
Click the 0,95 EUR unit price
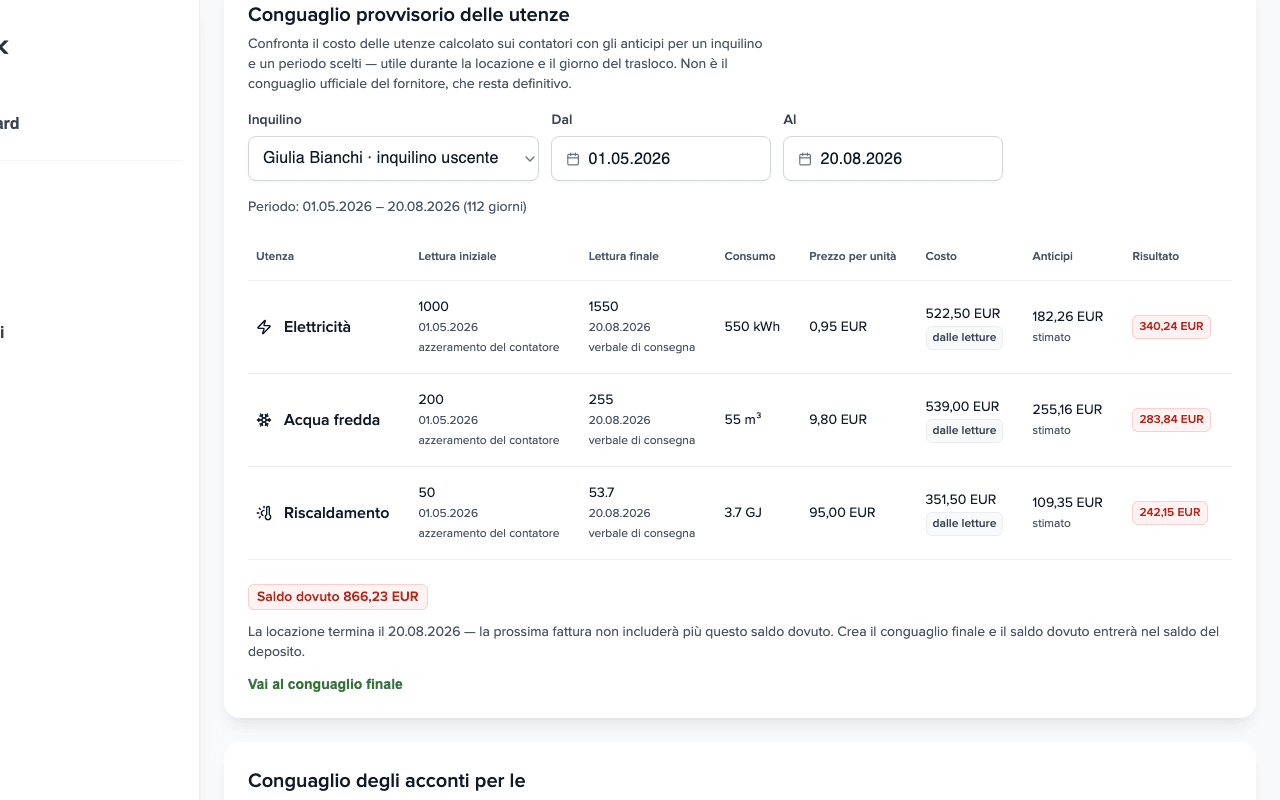838,327
